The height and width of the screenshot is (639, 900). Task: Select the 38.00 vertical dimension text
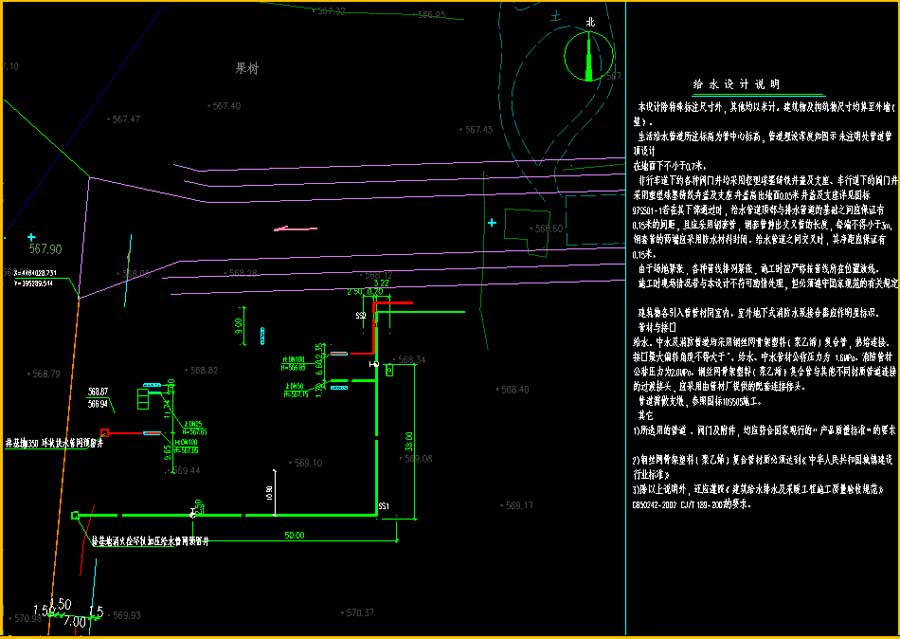(409, 438)
